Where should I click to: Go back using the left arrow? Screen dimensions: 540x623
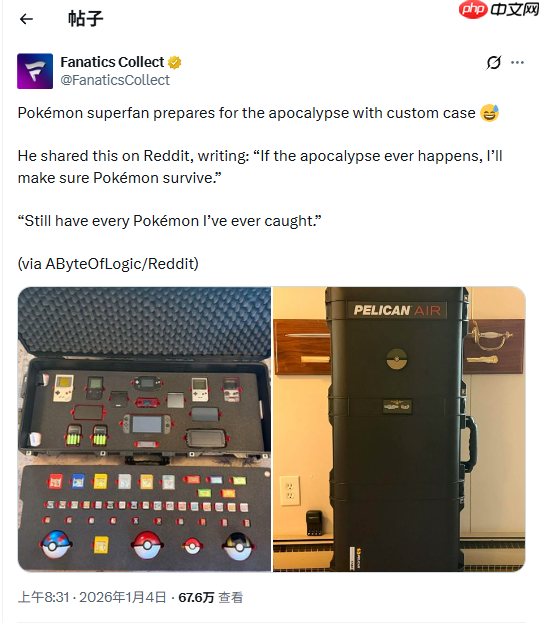(26, 19)
